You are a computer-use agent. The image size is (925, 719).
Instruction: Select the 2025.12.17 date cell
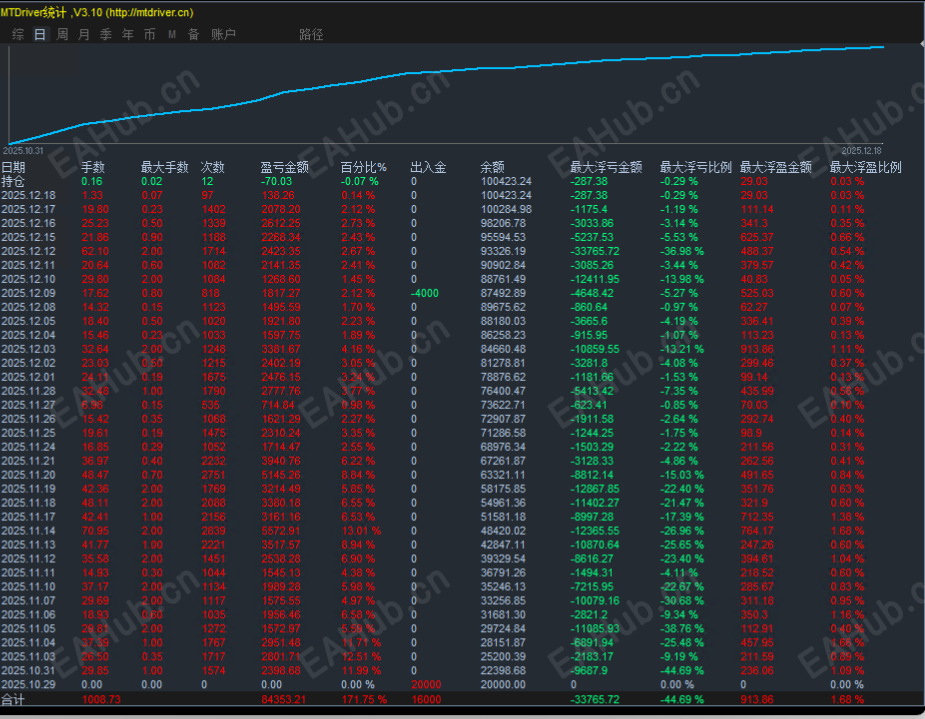point(28,209)
